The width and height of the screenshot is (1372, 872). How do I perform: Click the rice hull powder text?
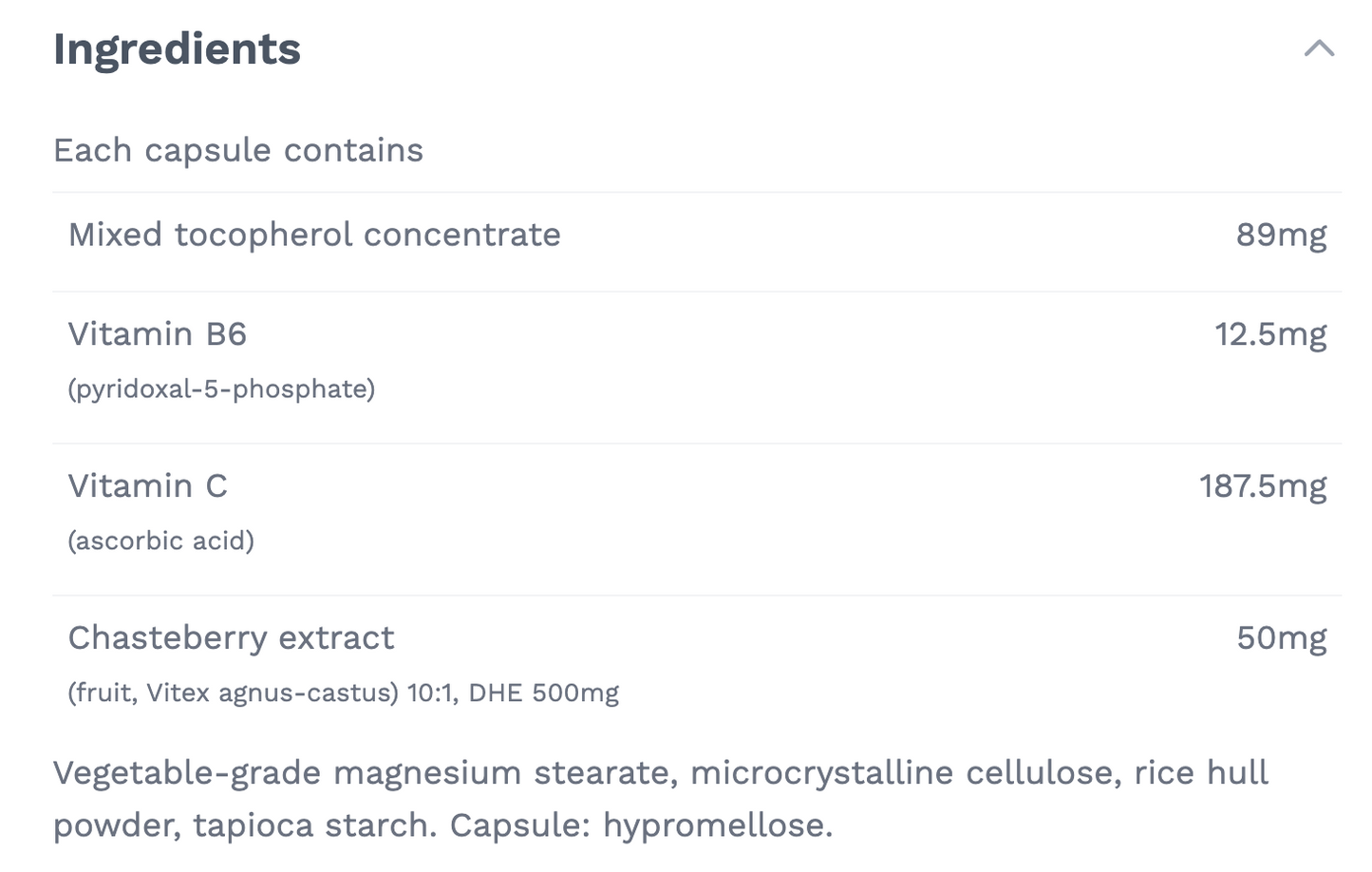[1197, 772]
